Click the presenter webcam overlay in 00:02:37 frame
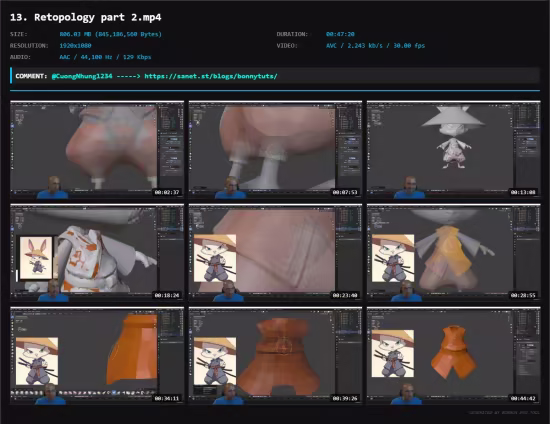 (53, 188)
